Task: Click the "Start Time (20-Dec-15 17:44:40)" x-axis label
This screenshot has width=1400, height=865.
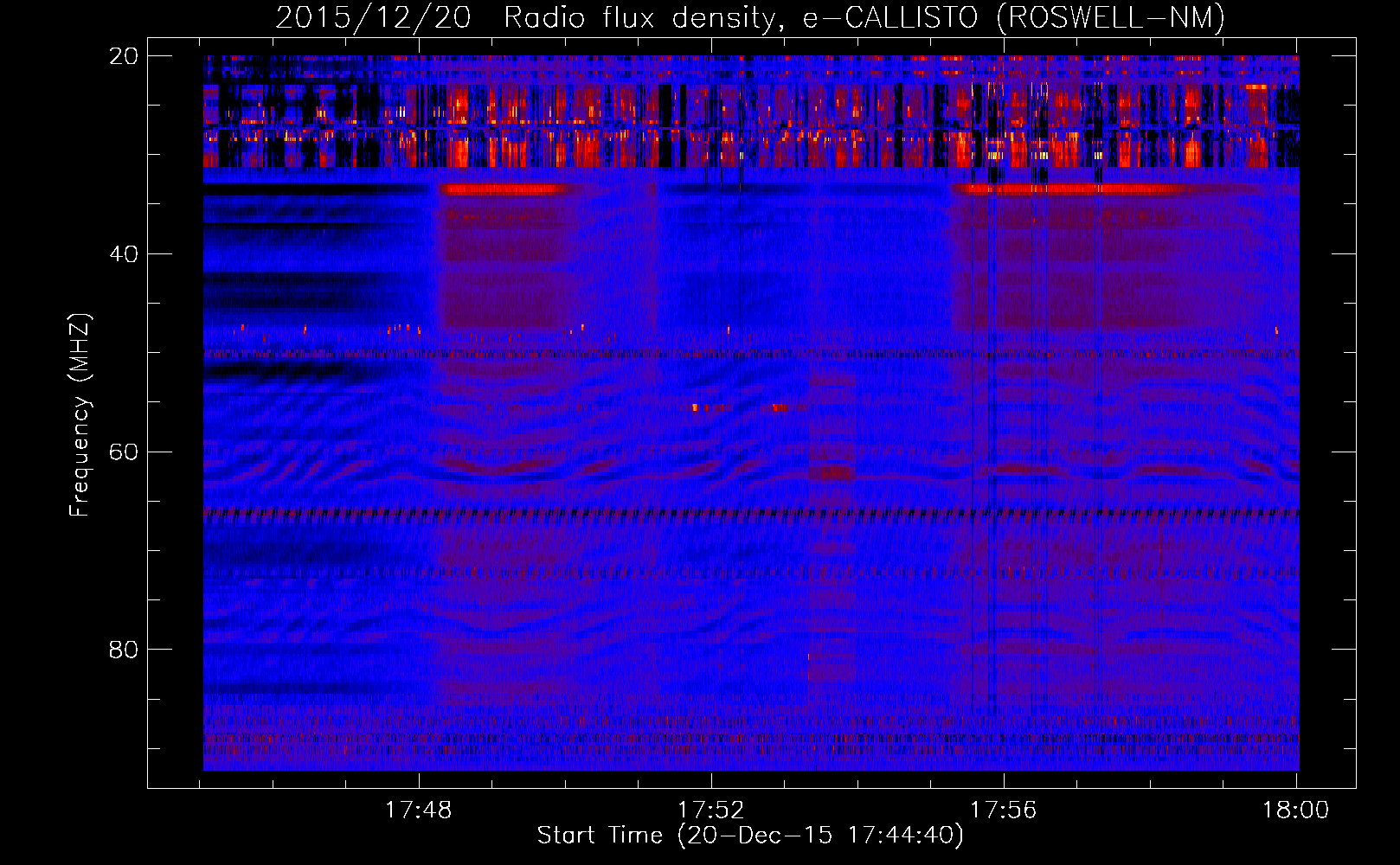Action: (x=750, y=836)
